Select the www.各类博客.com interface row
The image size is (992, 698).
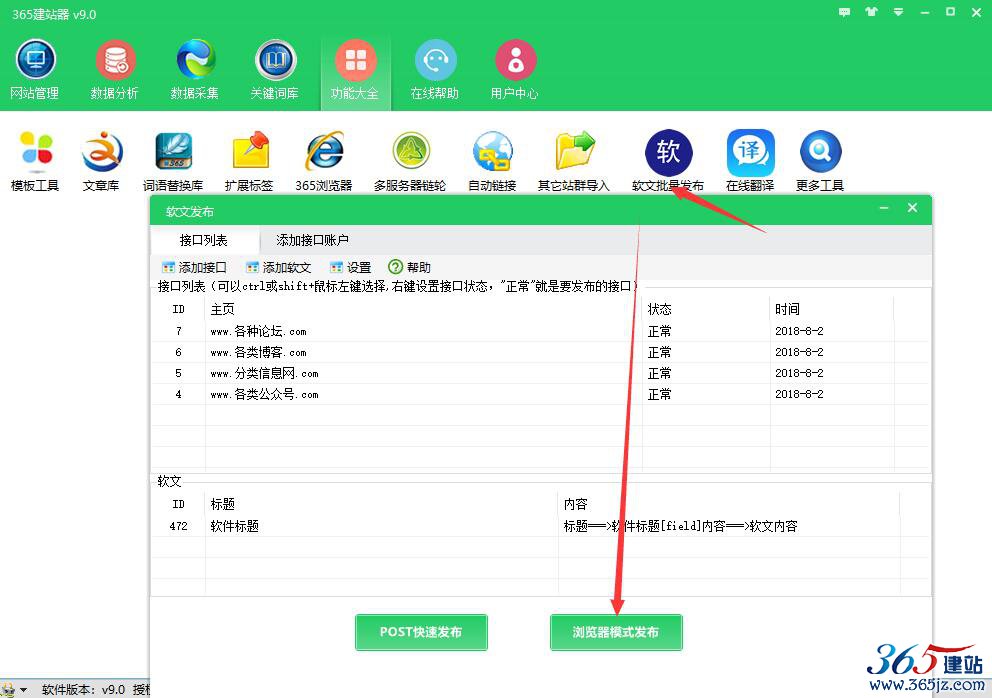pos(540,352)
